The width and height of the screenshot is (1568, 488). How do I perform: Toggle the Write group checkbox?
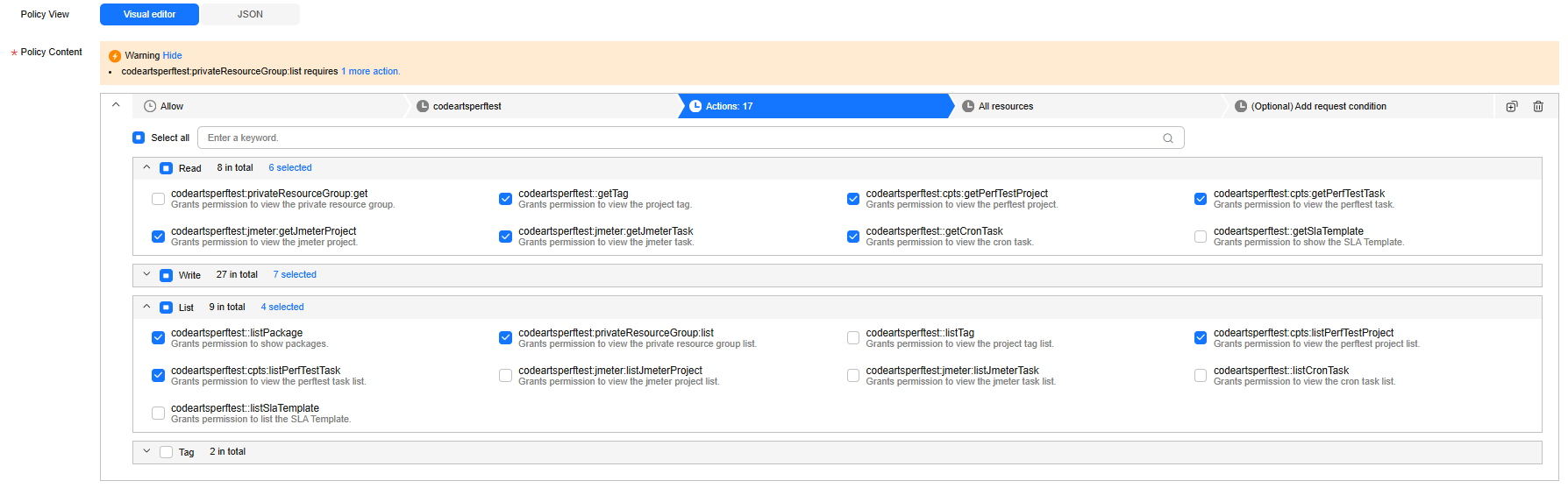point(166,275)
